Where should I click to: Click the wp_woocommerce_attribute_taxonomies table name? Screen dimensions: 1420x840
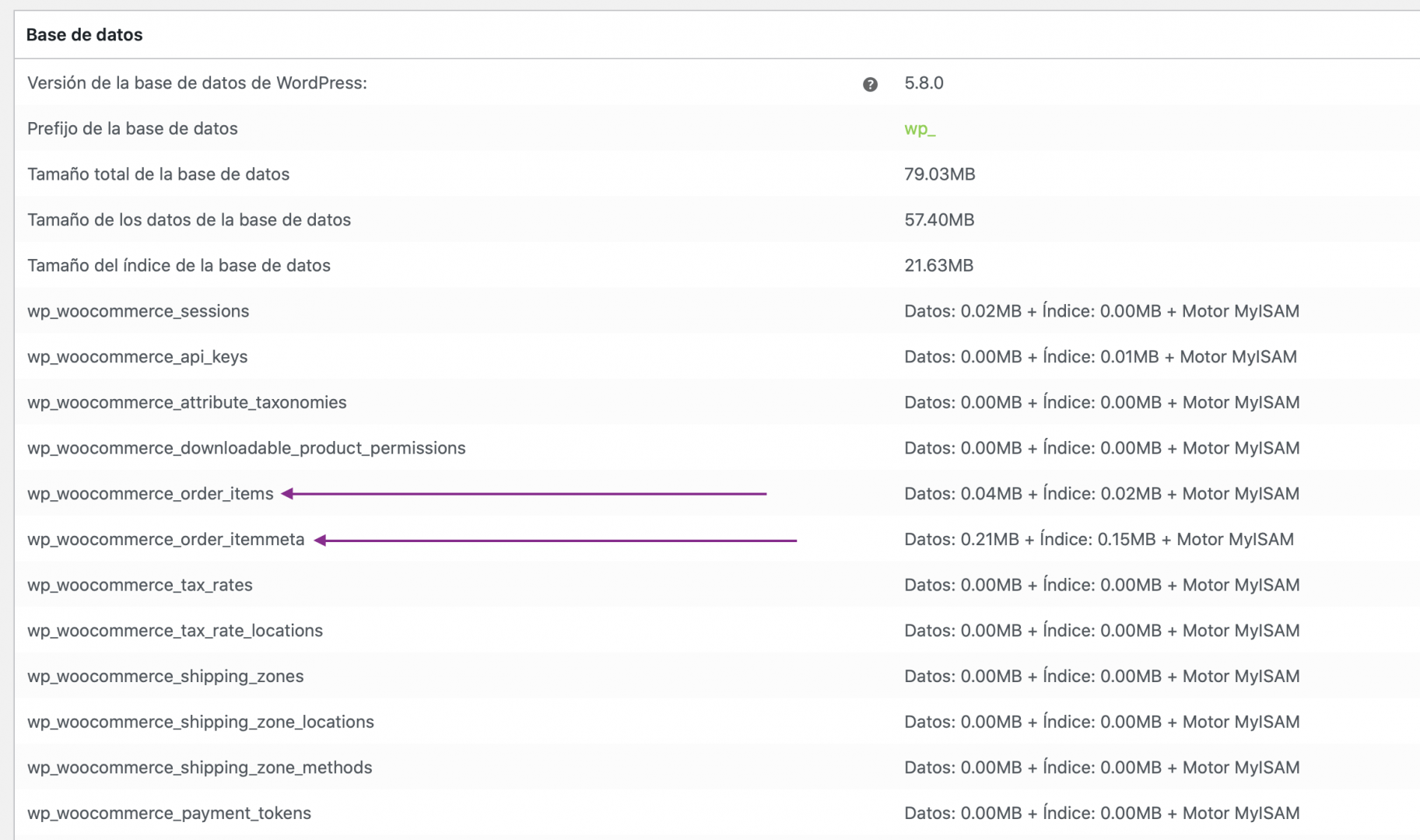[x=187, y=403]
